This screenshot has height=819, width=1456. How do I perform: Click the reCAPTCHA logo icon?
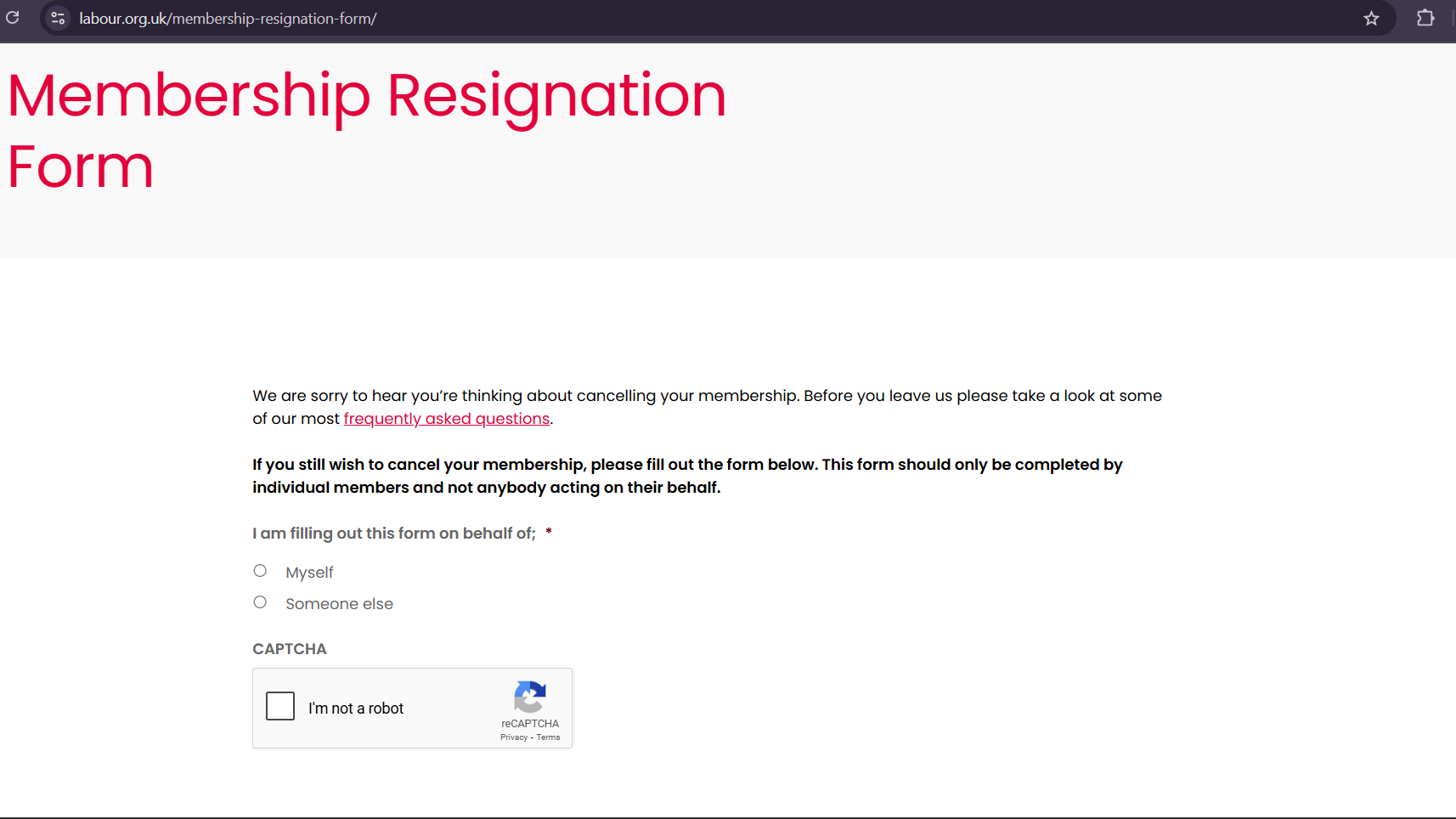click(x=530, y=697)
